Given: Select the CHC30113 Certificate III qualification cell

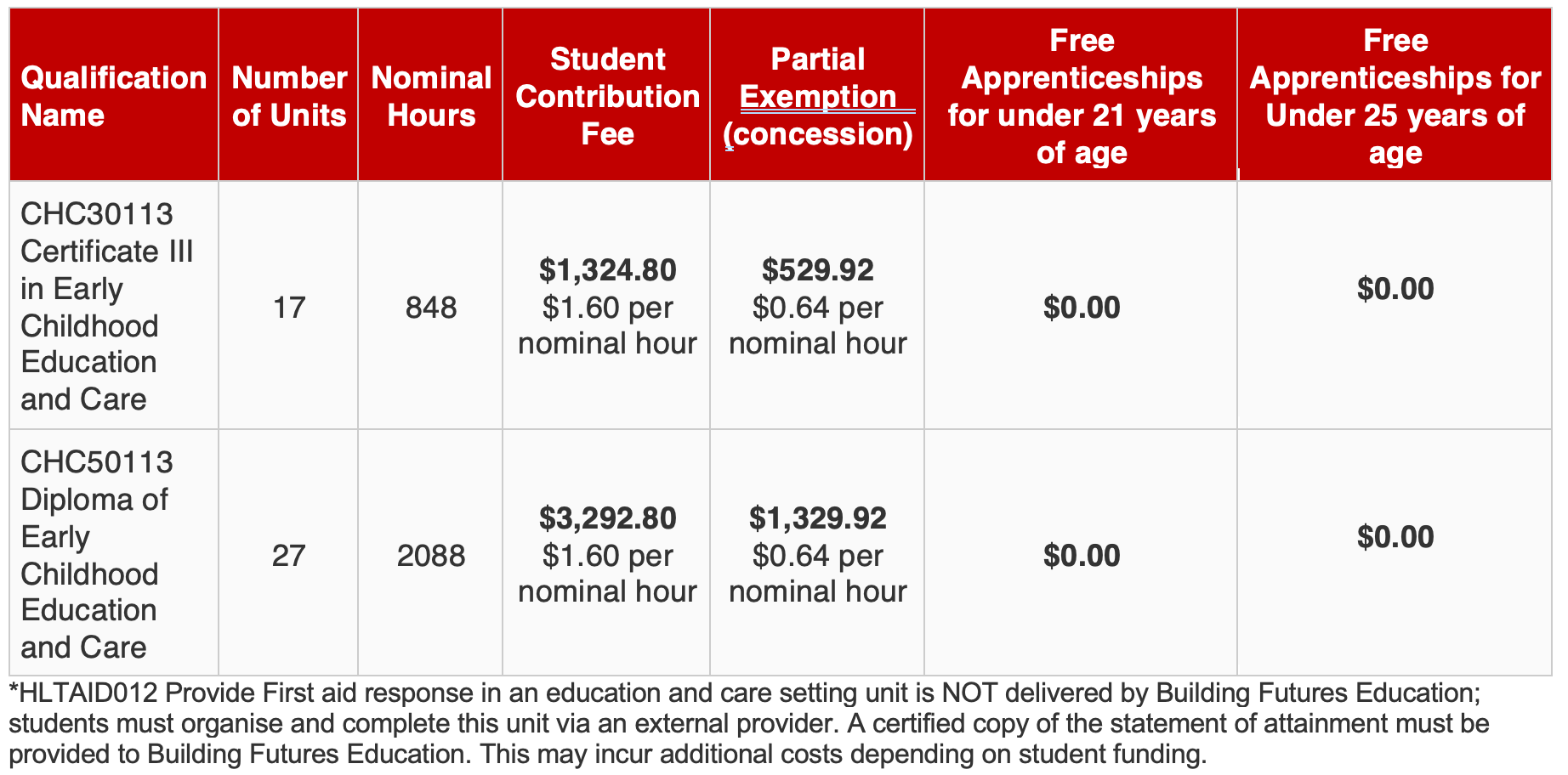Looking at the screenshot, I should [x=114, y=305].
